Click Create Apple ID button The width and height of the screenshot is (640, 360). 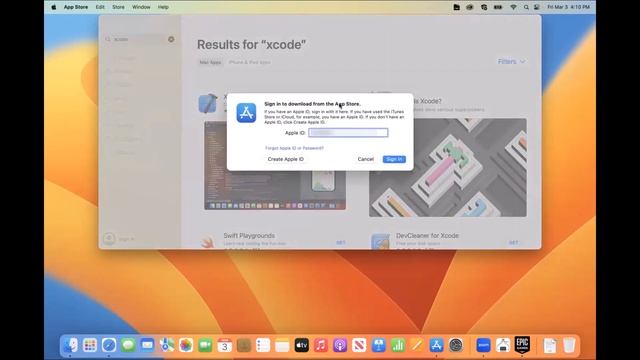pyautogui.click(x=286, y=159)
